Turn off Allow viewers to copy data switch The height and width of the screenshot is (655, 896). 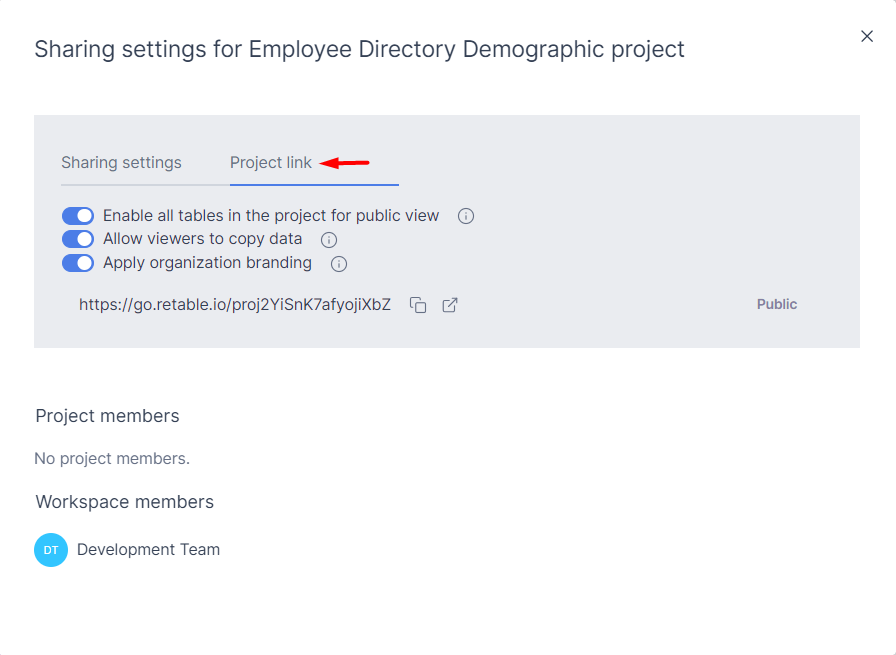(78, 239)
